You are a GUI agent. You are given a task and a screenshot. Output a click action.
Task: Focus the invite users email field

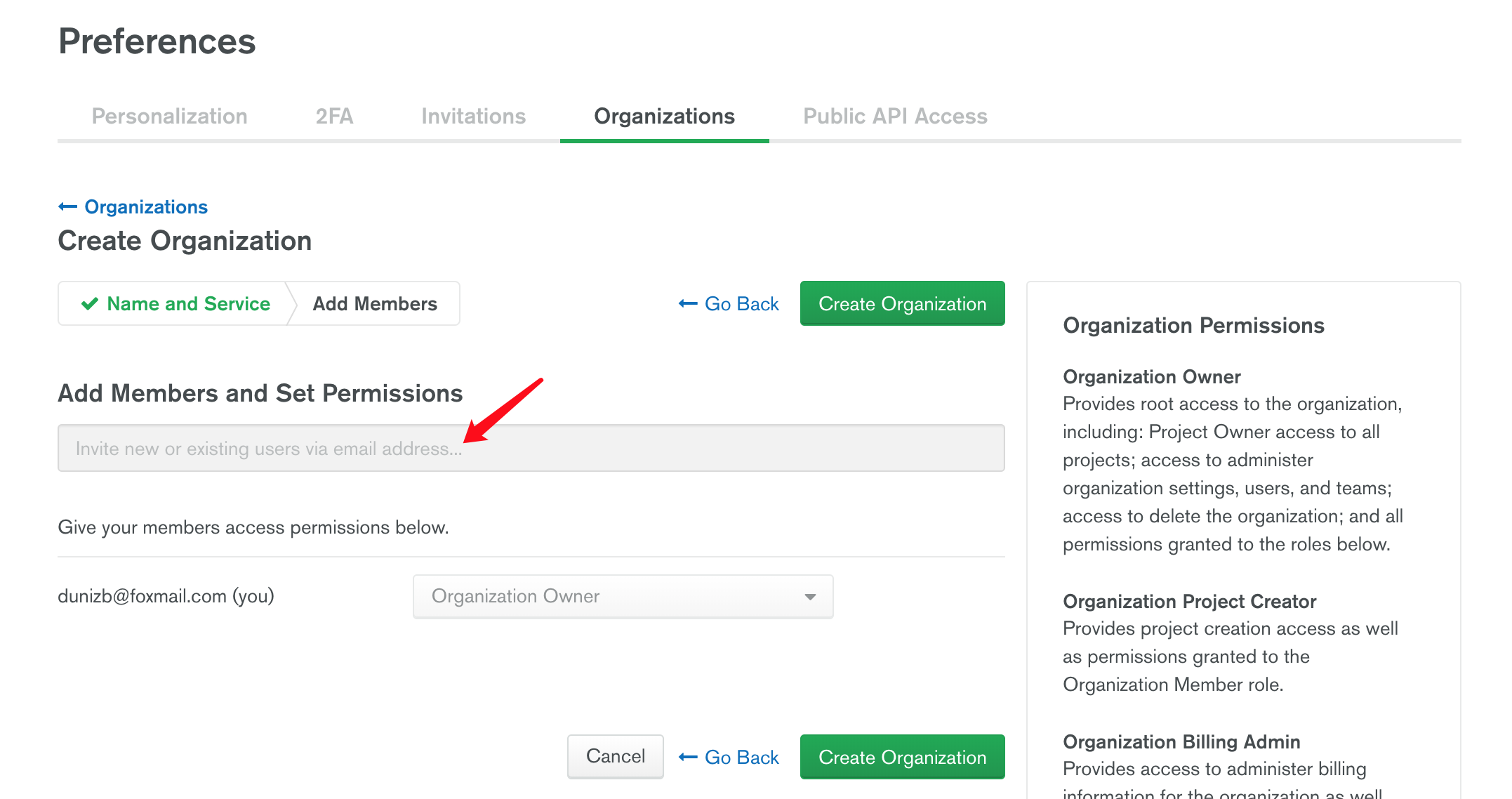(x=531, y=448)
